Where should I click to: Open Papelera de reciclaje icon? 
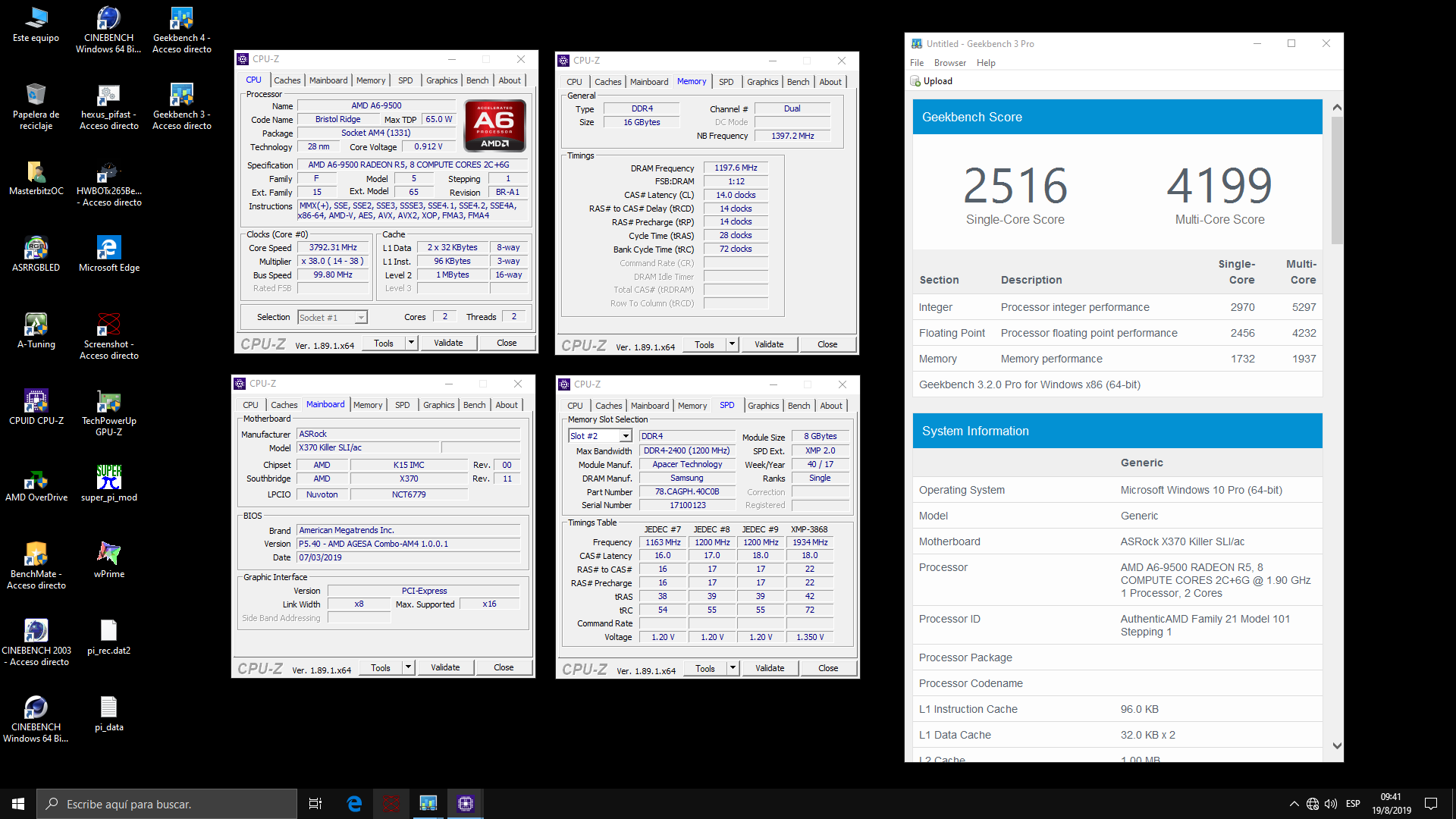coord(36,106)
